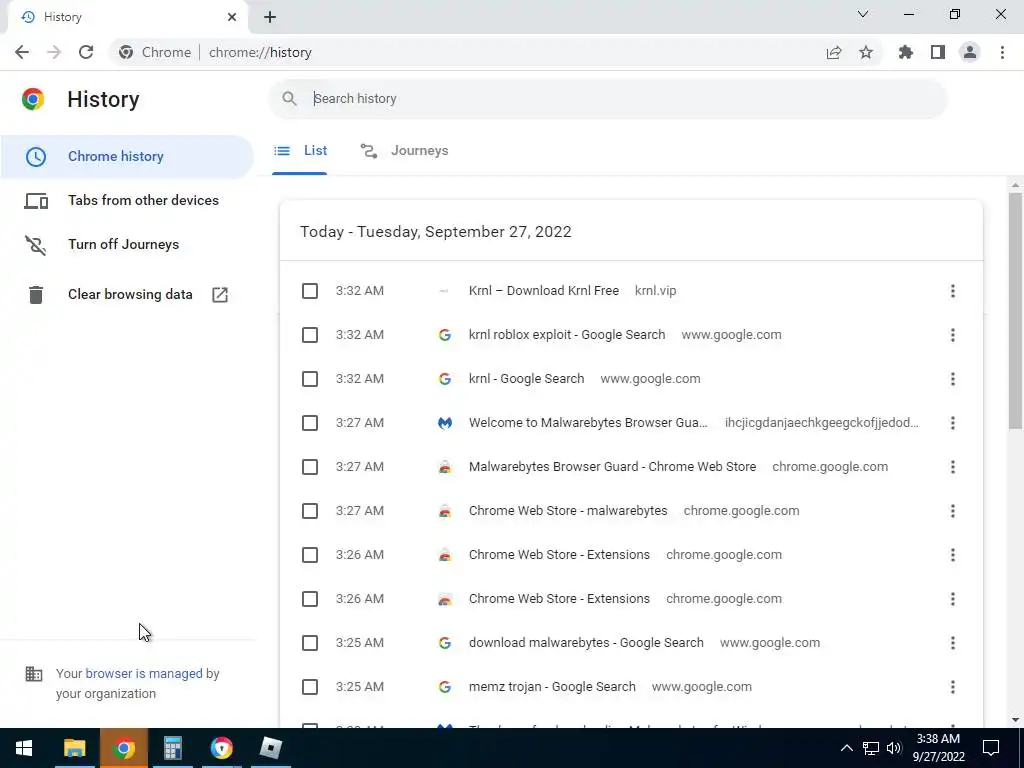This screenshot has height=768, width=1024.
Task: Bookmark this tab with the star icon
Action: pyautogui.click(x=866, y=52)
